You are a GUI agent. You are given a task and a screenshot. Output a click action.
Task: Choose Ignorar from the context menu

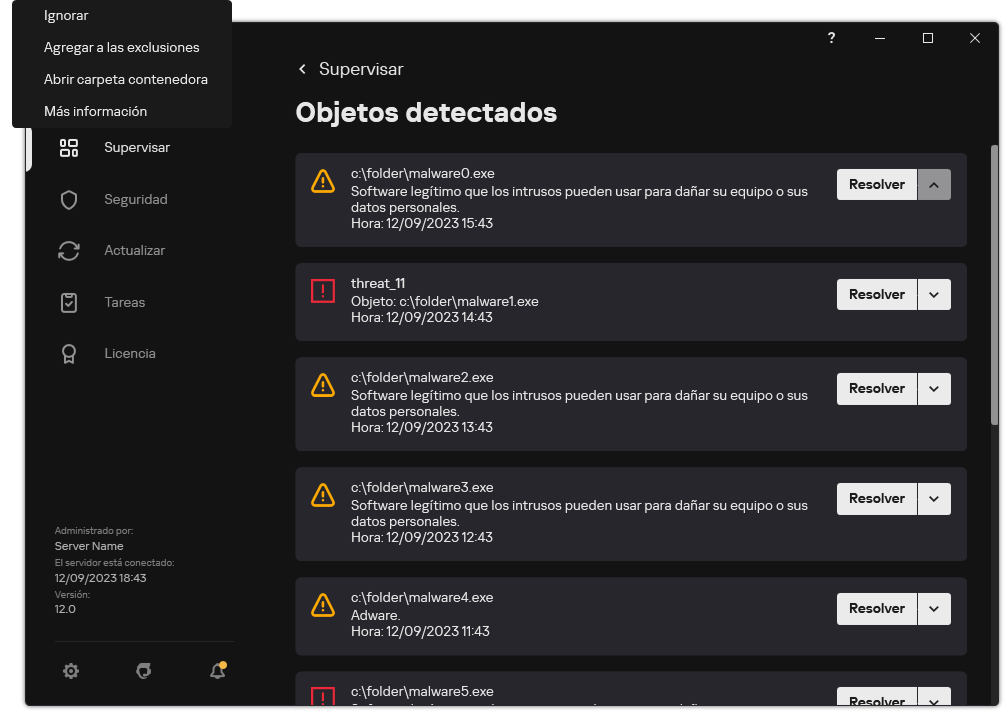point(66,15)
